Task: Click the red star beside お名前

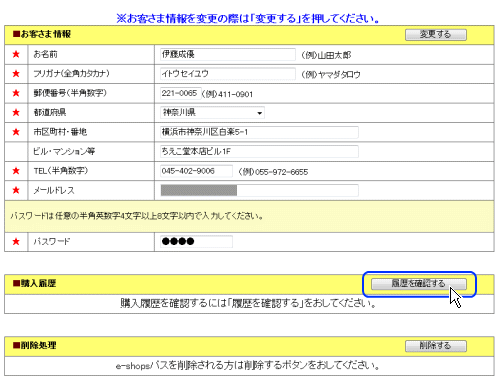Action: click(16, 54)
